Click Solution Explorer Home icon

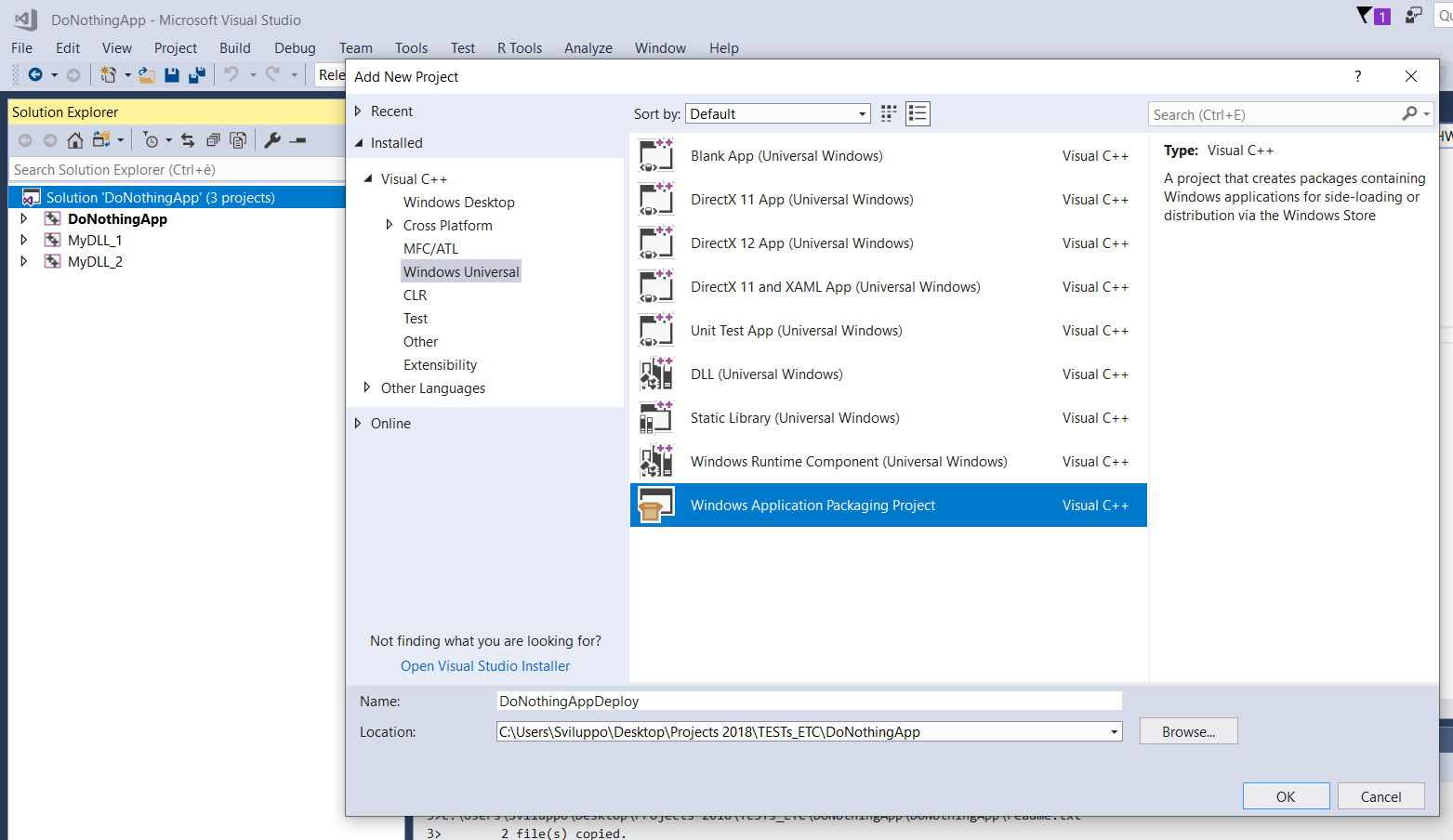click(x=75, y=140)
